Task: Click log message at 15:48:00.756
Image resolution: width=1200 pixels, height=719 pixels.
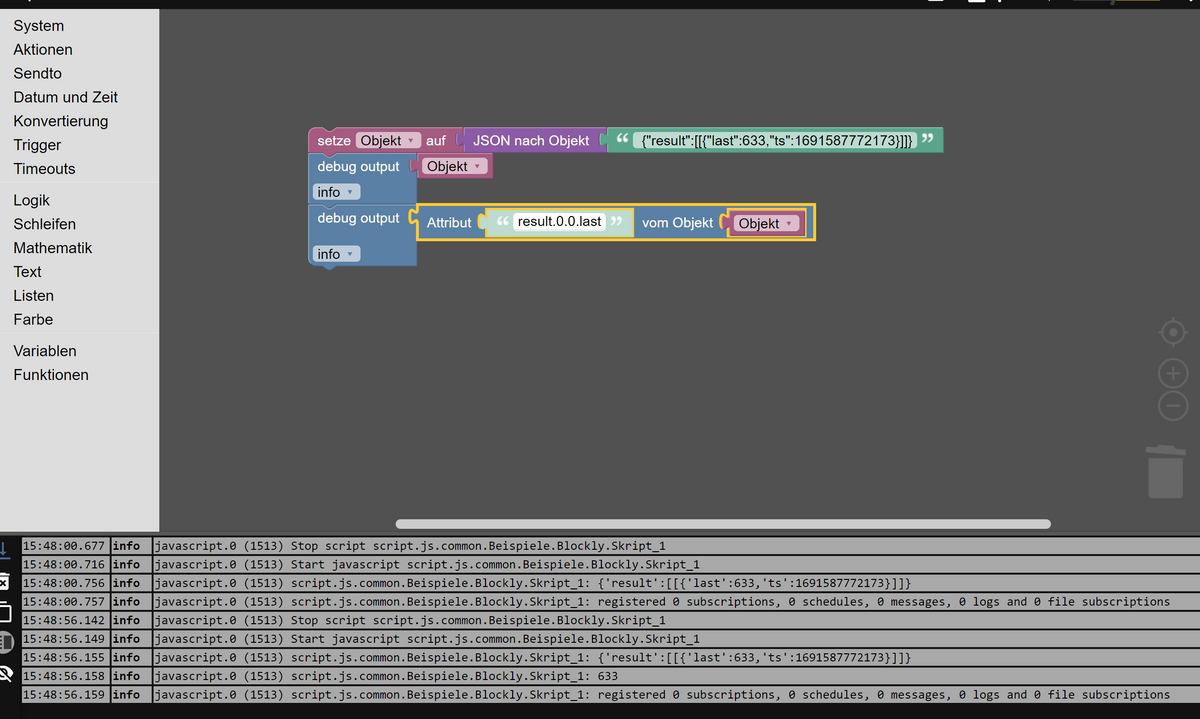Action: point(676,583)
